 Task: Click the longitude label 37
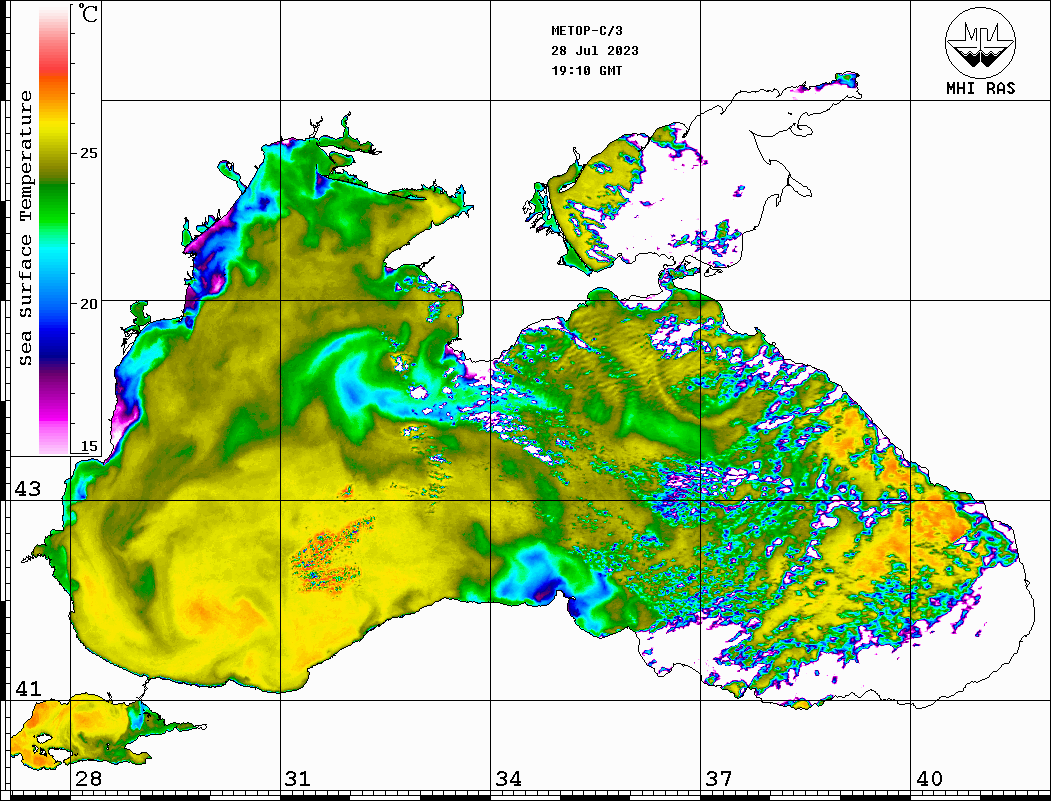[719, 778]
